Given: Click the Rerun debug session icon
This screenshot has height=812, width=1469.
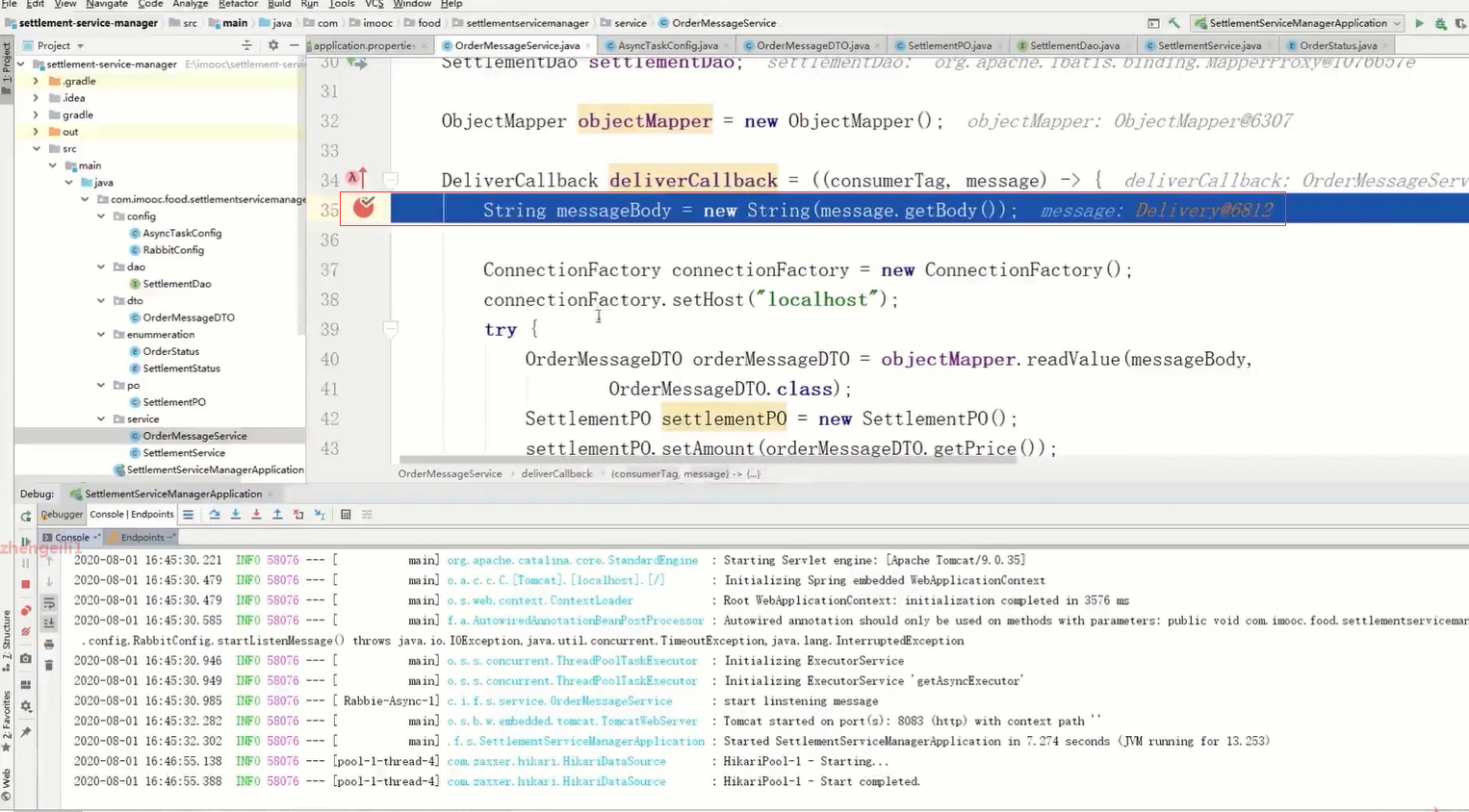Looking at the screenshot, I should pyautogui.click(x=26, y=516).
